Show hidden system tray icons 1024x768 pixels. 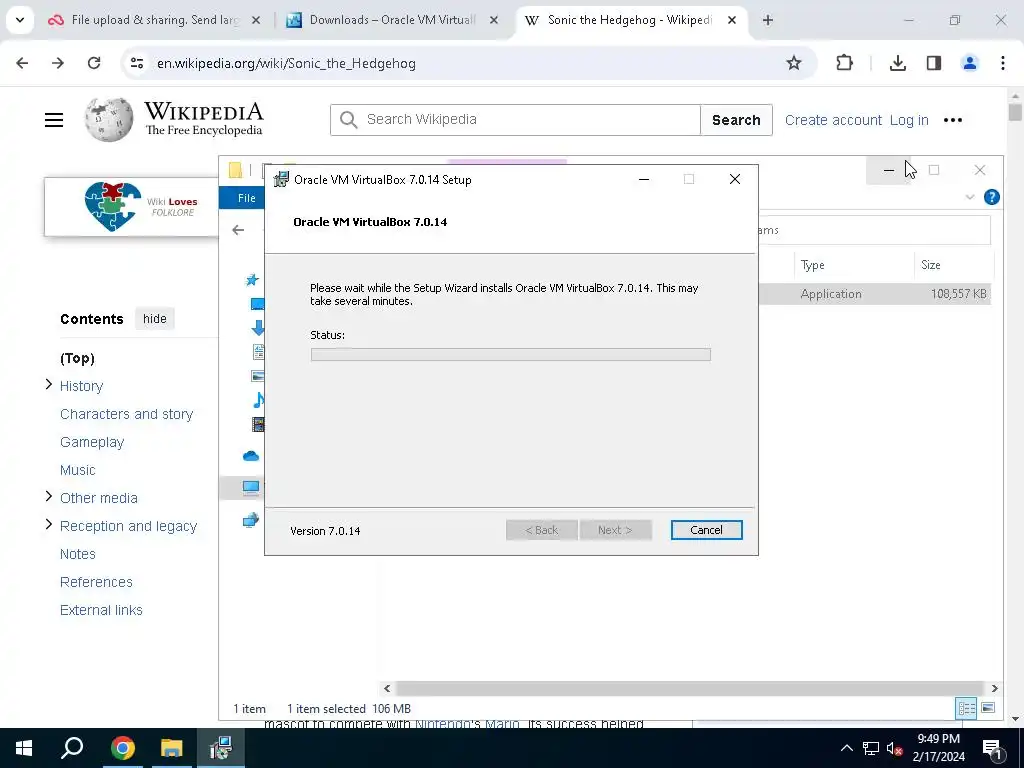[x=846, y=748]
